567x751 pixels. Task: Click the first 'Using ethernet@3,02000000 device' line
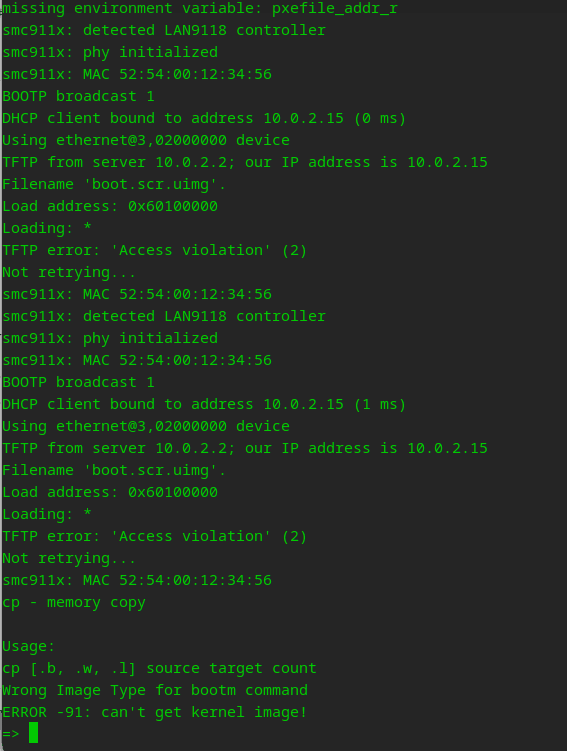(146, 140)
